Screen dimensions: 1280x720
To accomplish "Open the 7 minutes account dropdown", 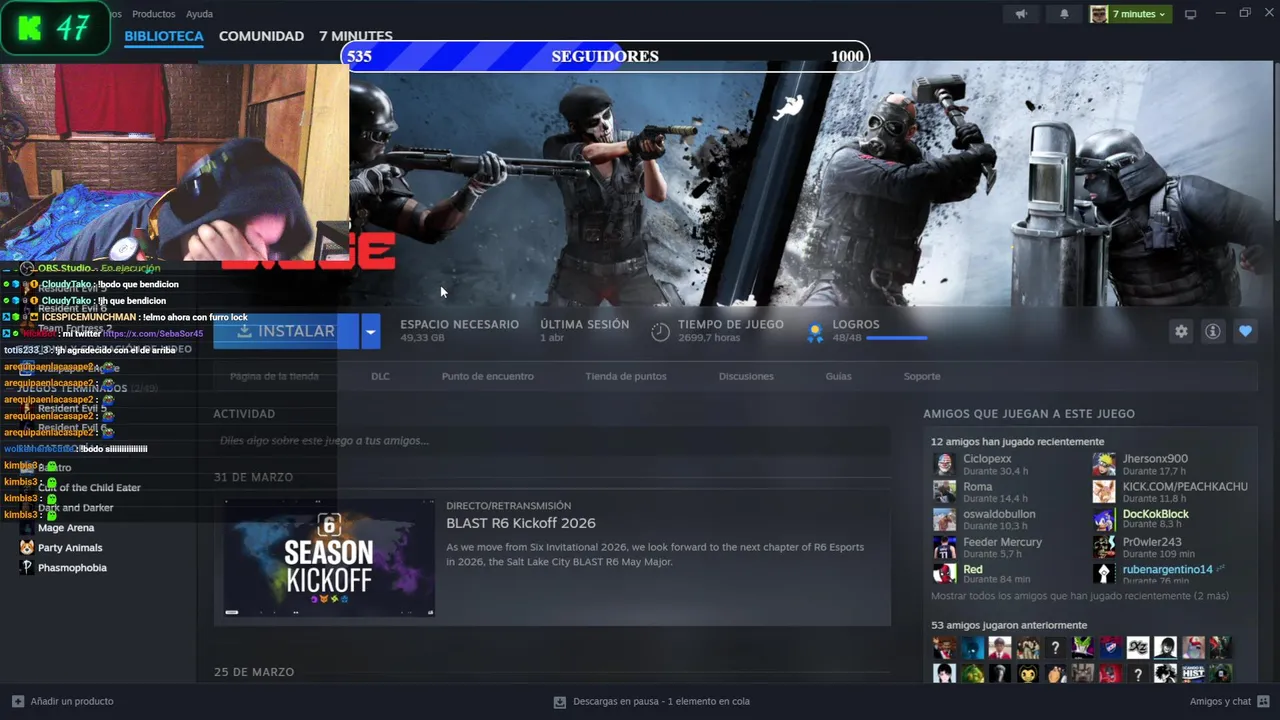I will pos(1129,14).
